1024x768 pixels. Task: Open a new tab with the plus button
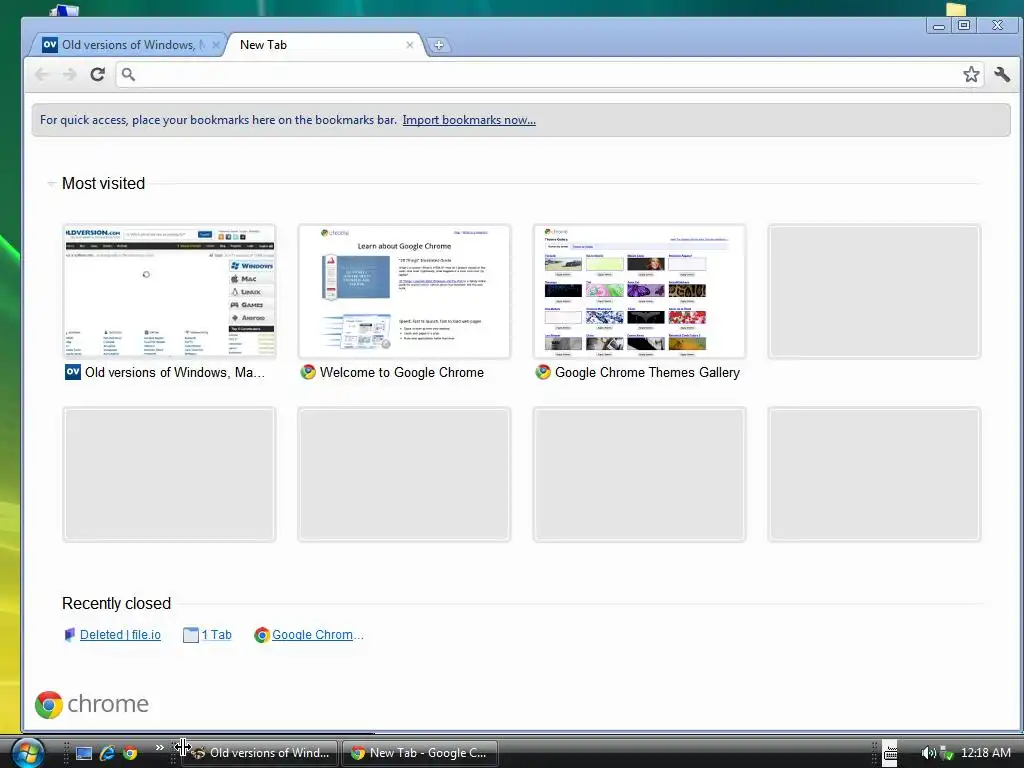point(439,45)
